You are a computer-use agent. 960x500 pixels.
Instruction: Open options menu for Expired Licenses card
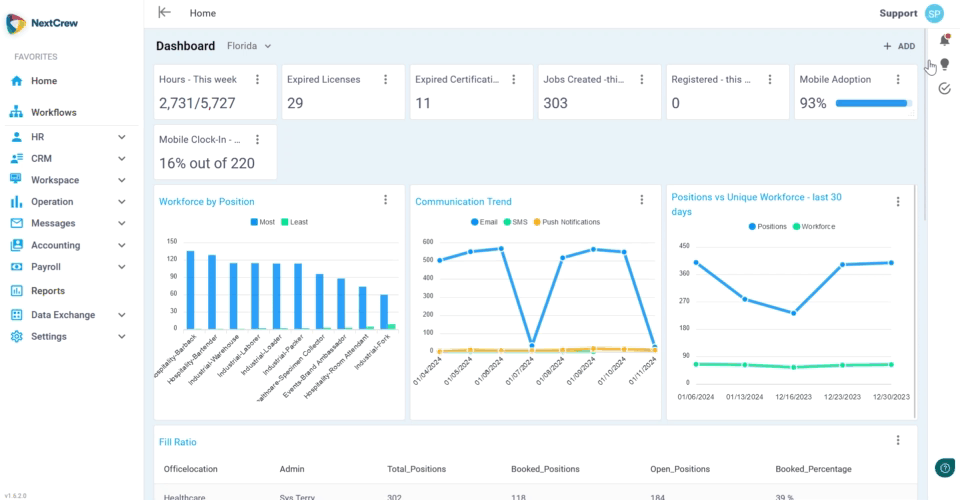[x=386, y=80]
